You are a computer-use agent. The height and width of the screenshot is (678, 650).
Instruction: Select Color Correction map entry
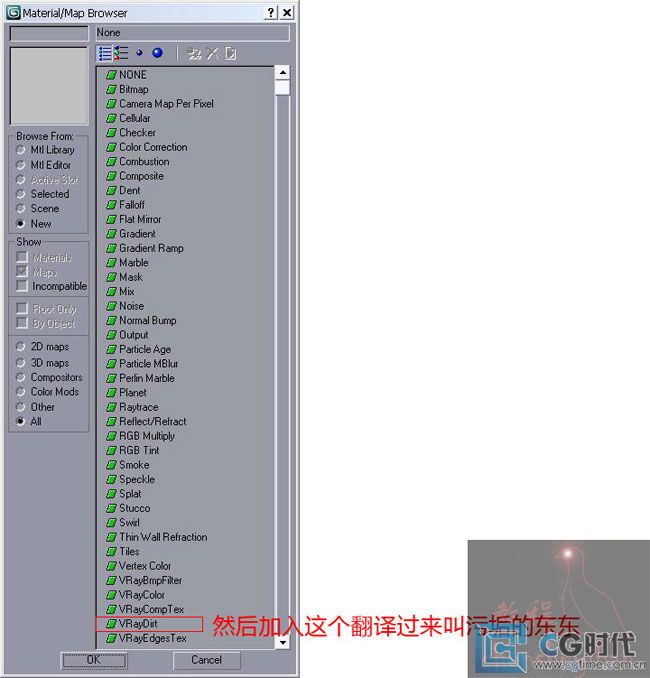coord(153,147)
